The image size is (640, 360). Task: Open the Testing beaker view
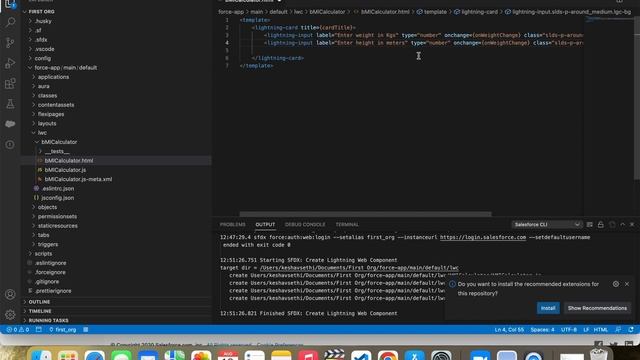click(10, 104)
